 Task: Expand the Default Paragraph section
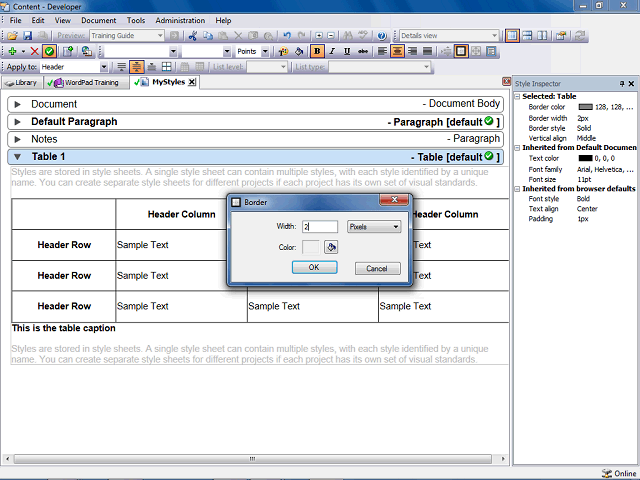(17, 122)
